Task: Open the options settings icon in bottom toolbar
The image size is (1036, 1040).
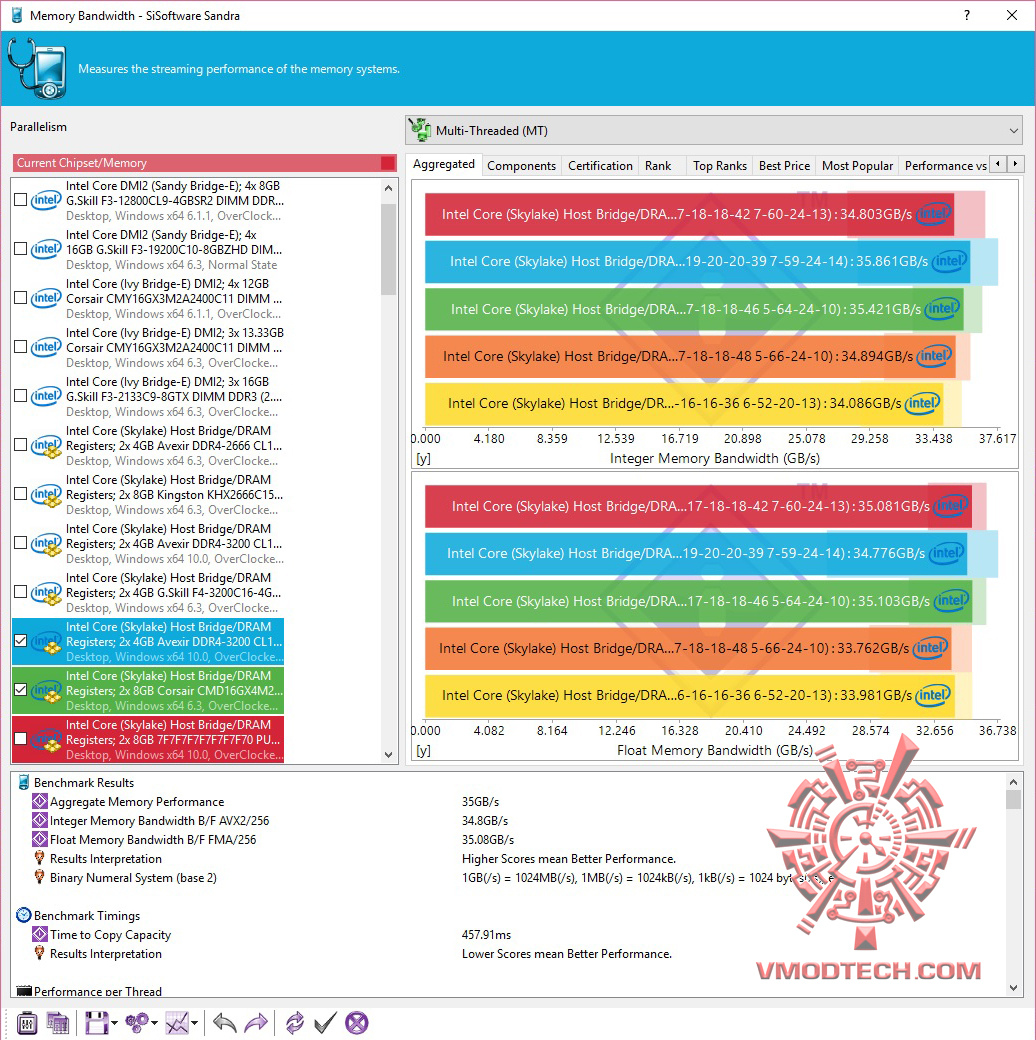Action: (x=27, y=1023)
